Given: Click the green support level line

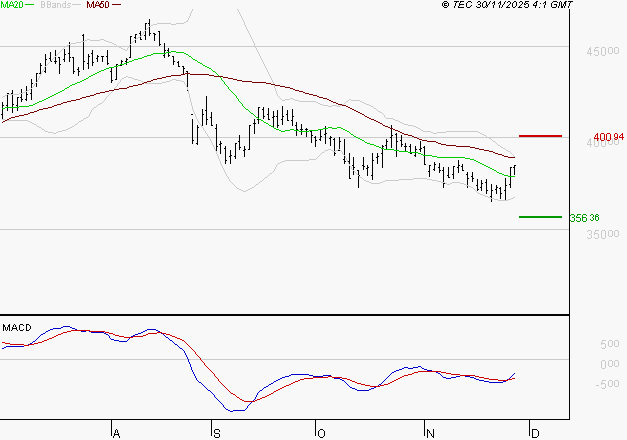Looking at the screenshot, I should [x=540, y=217].
